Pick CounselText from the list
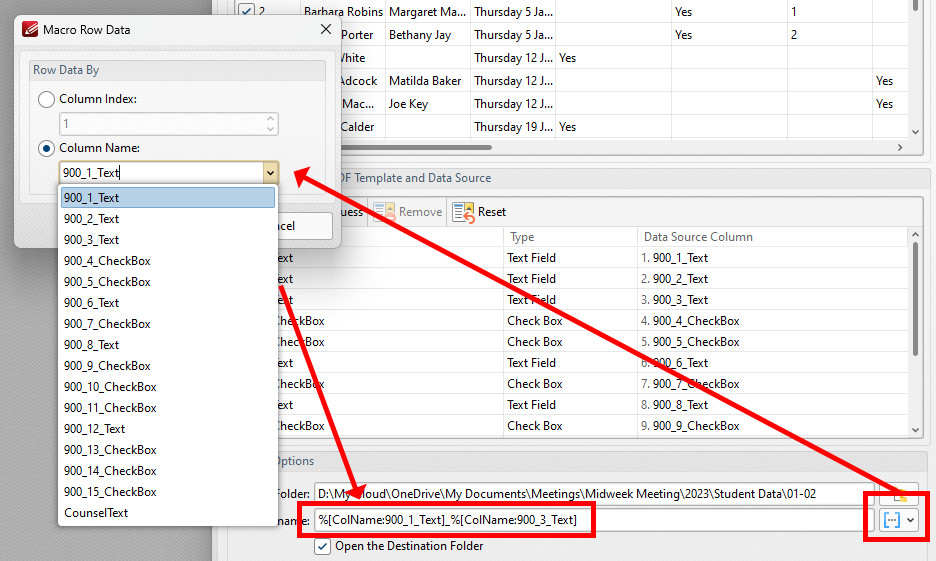 click(x=168, y=513)
